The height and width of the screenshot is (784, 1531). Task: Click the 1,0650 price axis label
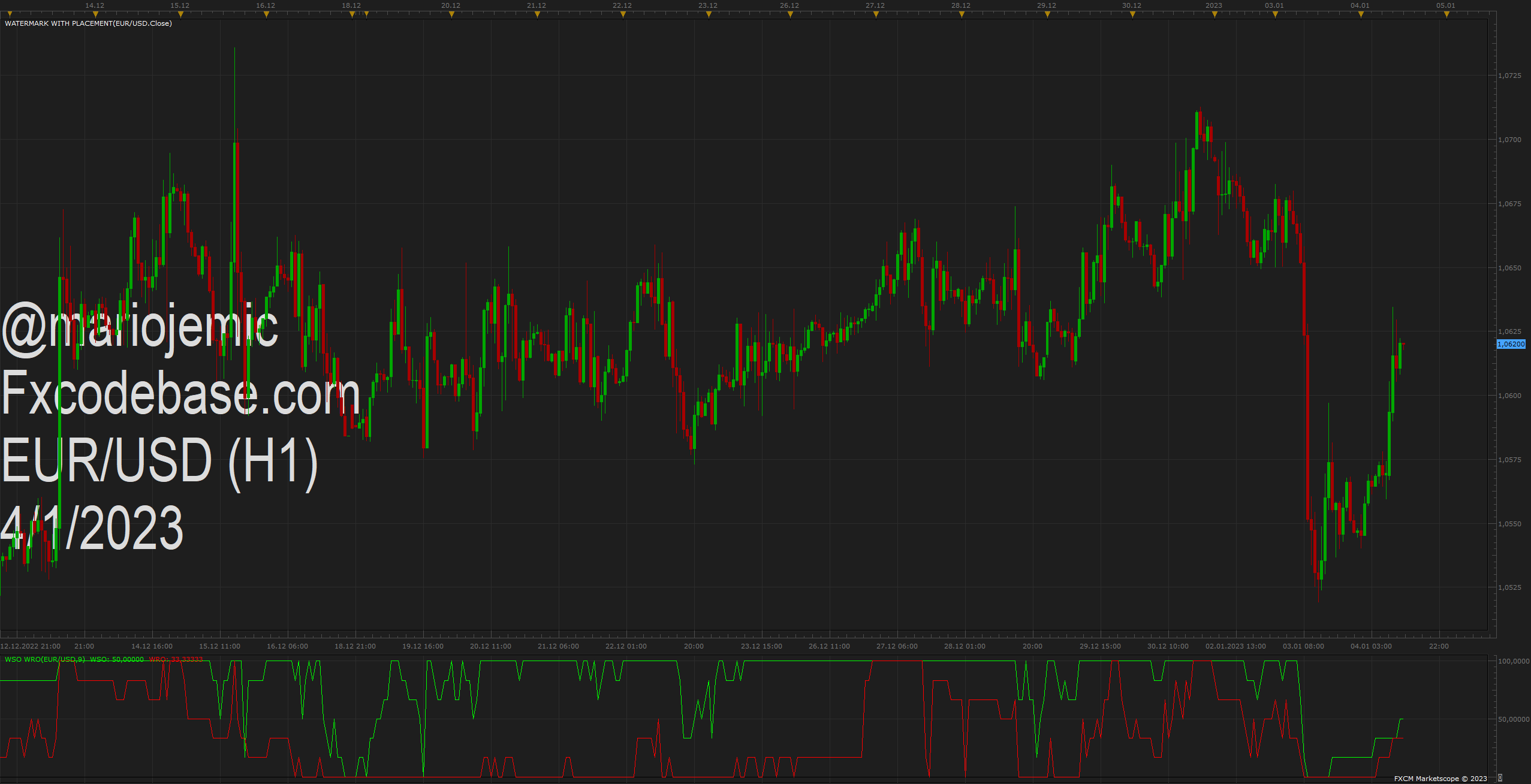pyautogui.click(x=1509, y=268)
